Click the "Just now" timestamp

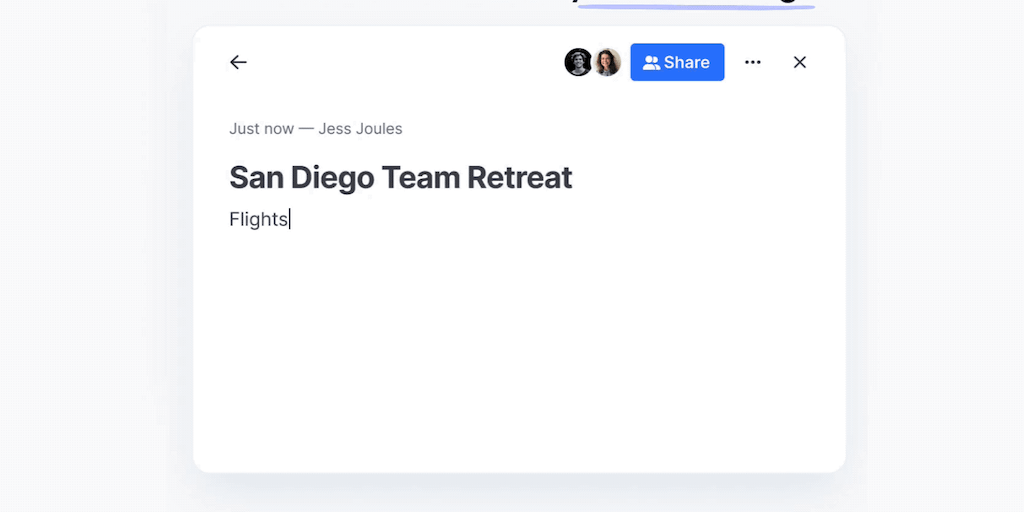pyautogui.click(x=261, y=128)
